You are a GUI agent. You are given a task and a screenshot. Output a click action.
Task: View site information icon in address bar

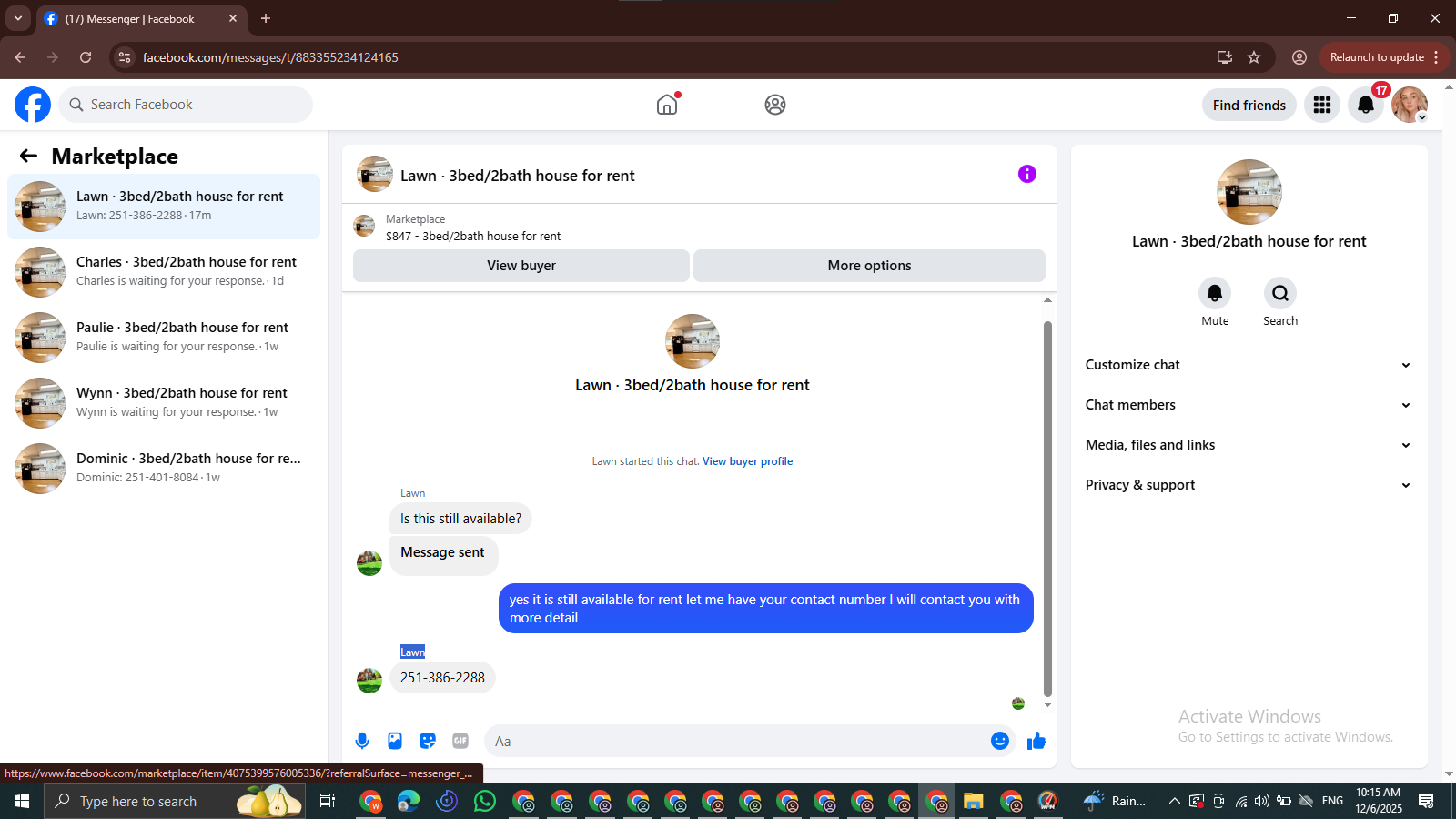[125, 57]
